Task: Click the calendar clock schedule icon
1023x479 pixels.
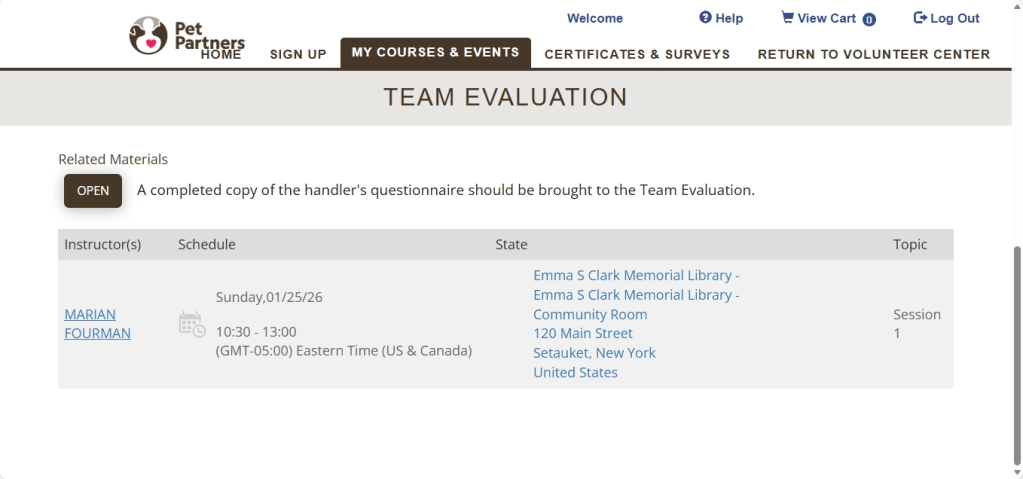Action: click(191, 324)
